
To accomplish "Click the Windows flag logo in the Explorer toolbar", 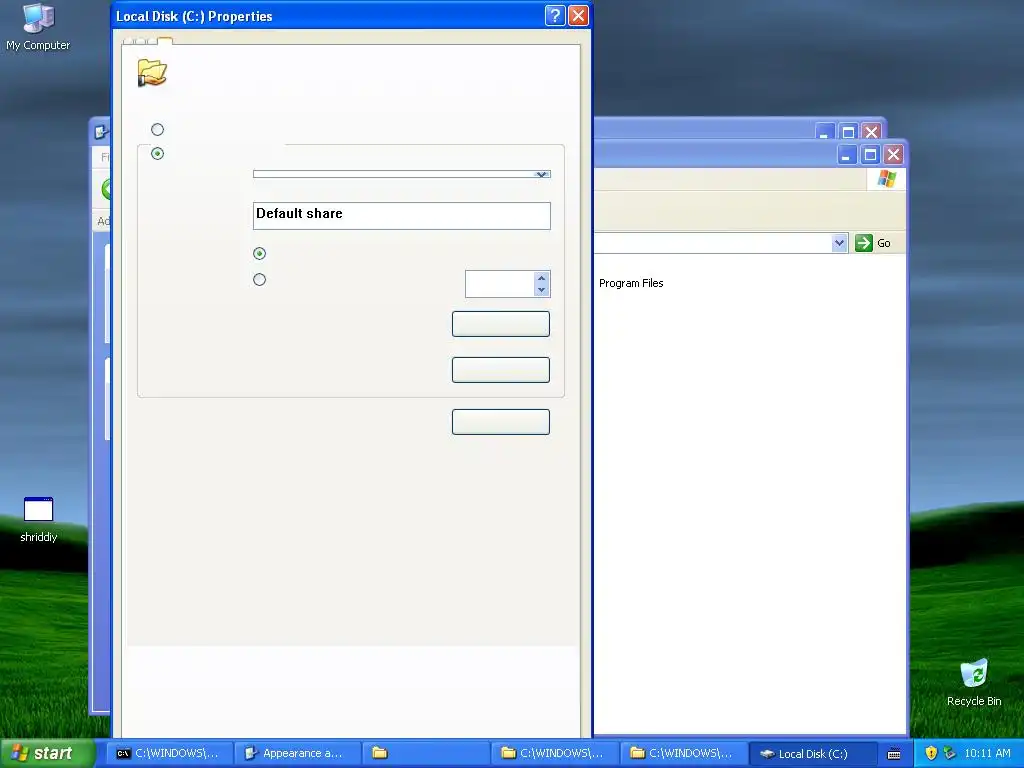I will pos(887,178).
